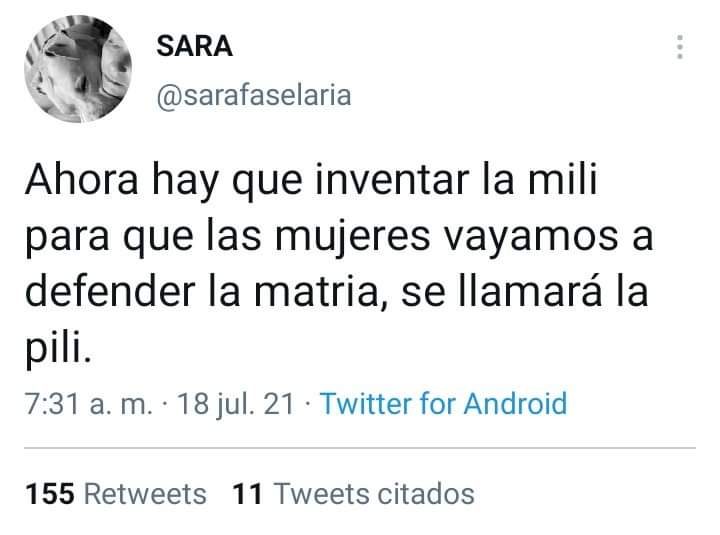Screen dimensions: 720x535
Task: Click the word "llamará" in the tweet
Action: pyautogui.click(x=530, y=291)
